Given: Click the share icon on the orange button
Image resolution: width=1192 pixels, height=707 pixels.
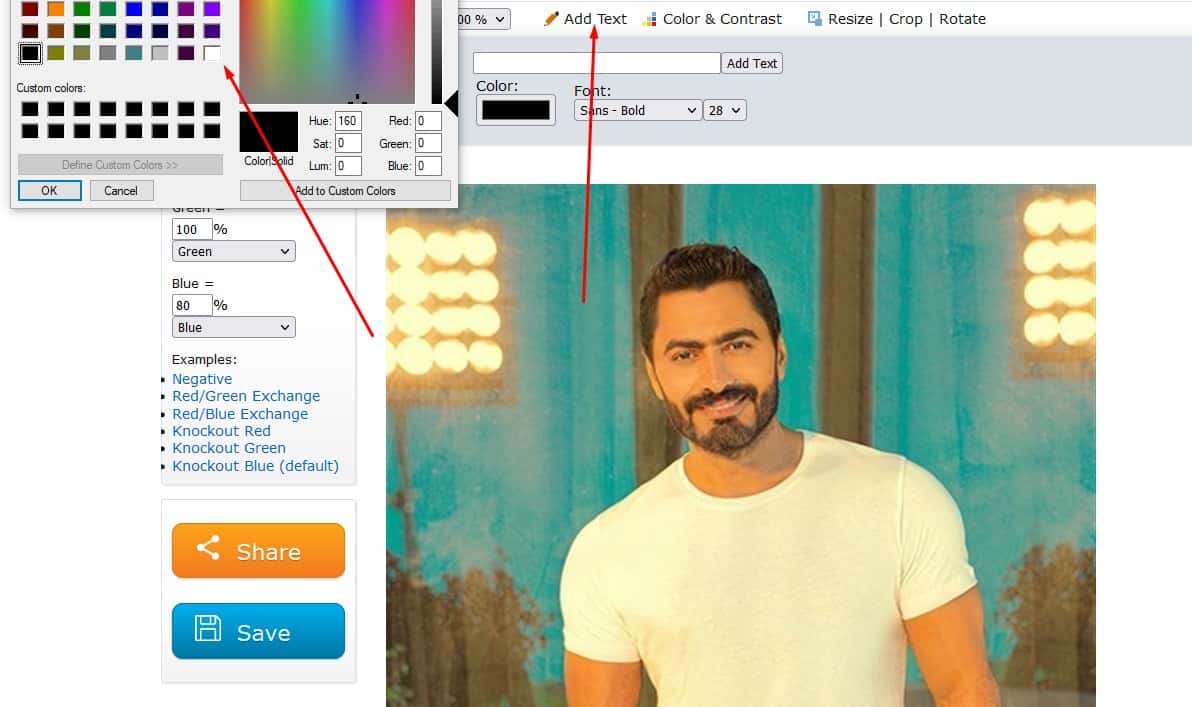Looking at the screenshot, I should pos(208,549).
